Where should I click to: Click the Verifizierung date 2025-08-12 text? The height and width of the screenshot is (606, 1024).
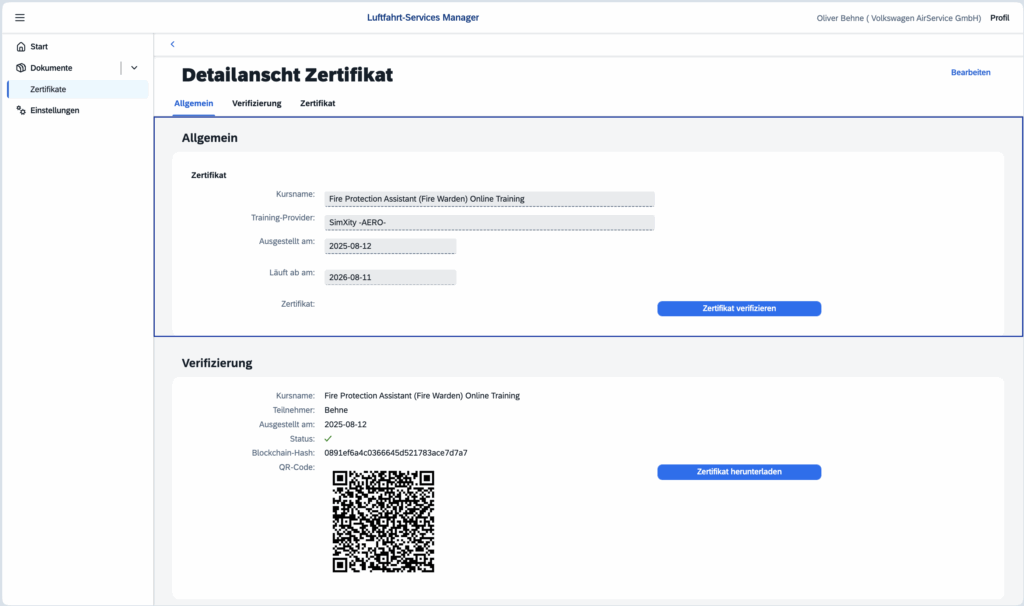tap(345, 424)
